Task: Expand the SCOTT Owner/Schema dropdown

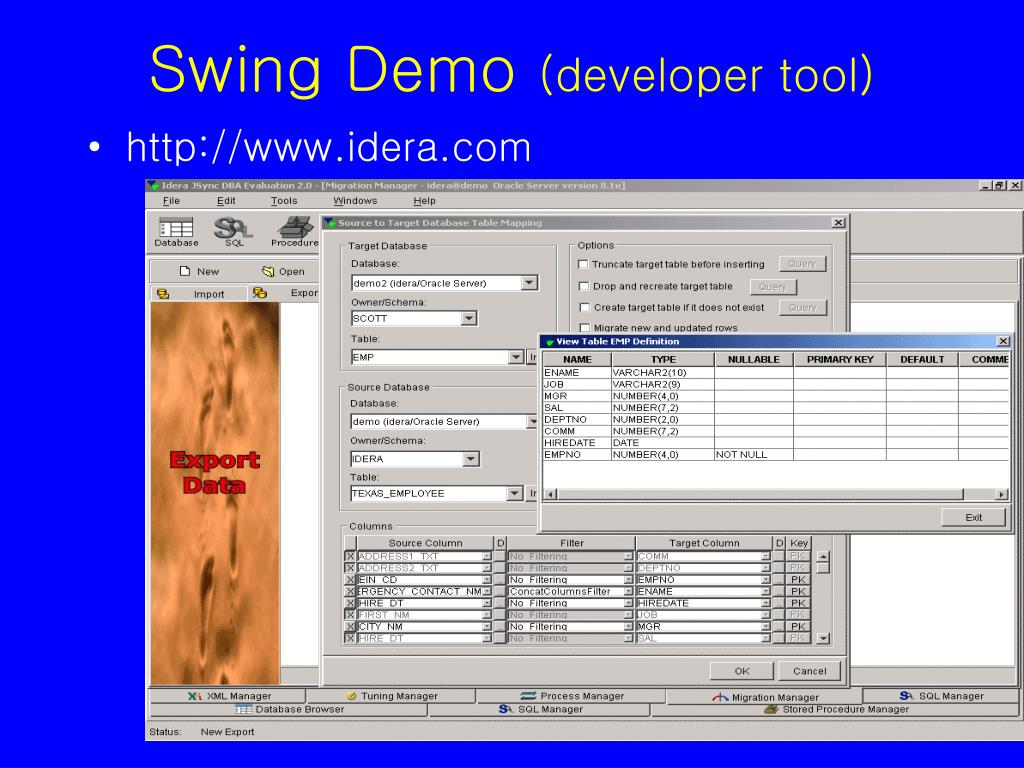Action: 468,319
